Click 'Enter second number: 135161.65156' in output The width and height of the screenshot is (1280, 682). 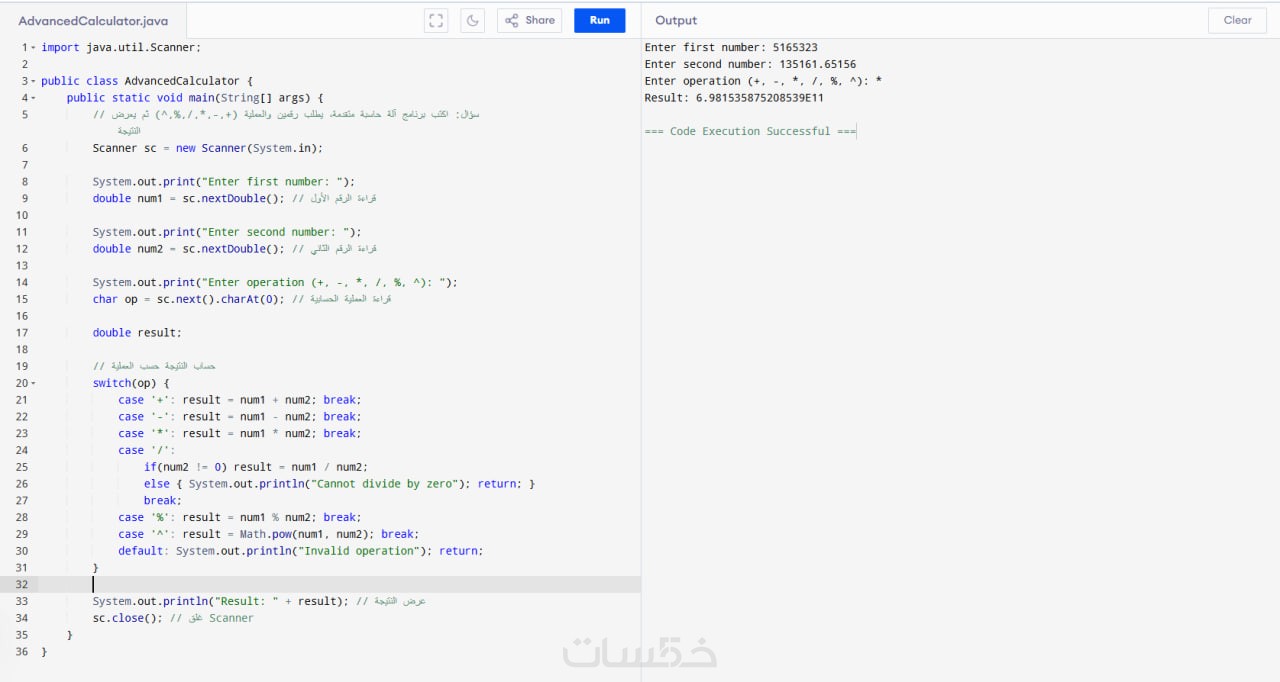750,64
